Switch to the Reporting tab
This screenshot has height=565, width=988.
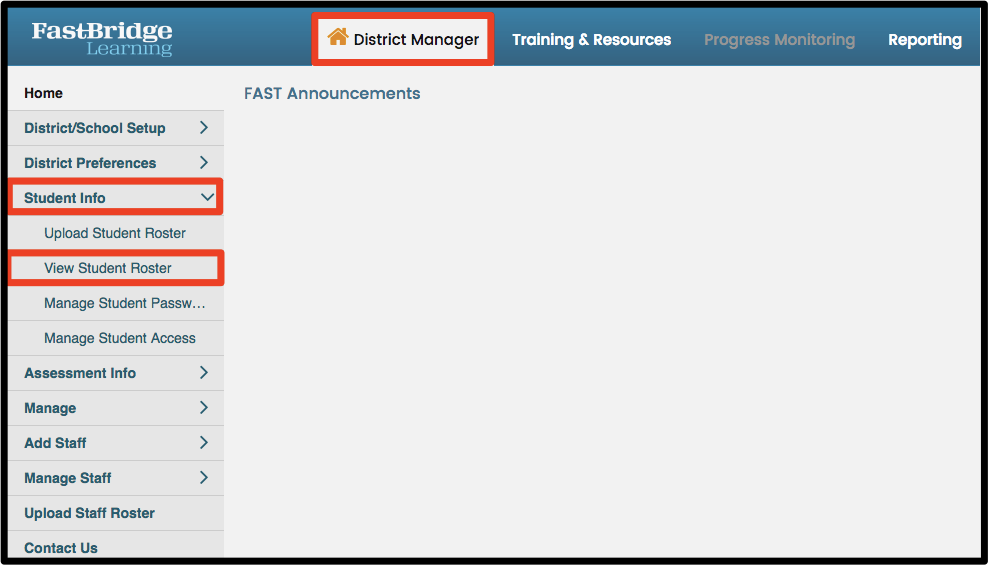pos(924,40)
